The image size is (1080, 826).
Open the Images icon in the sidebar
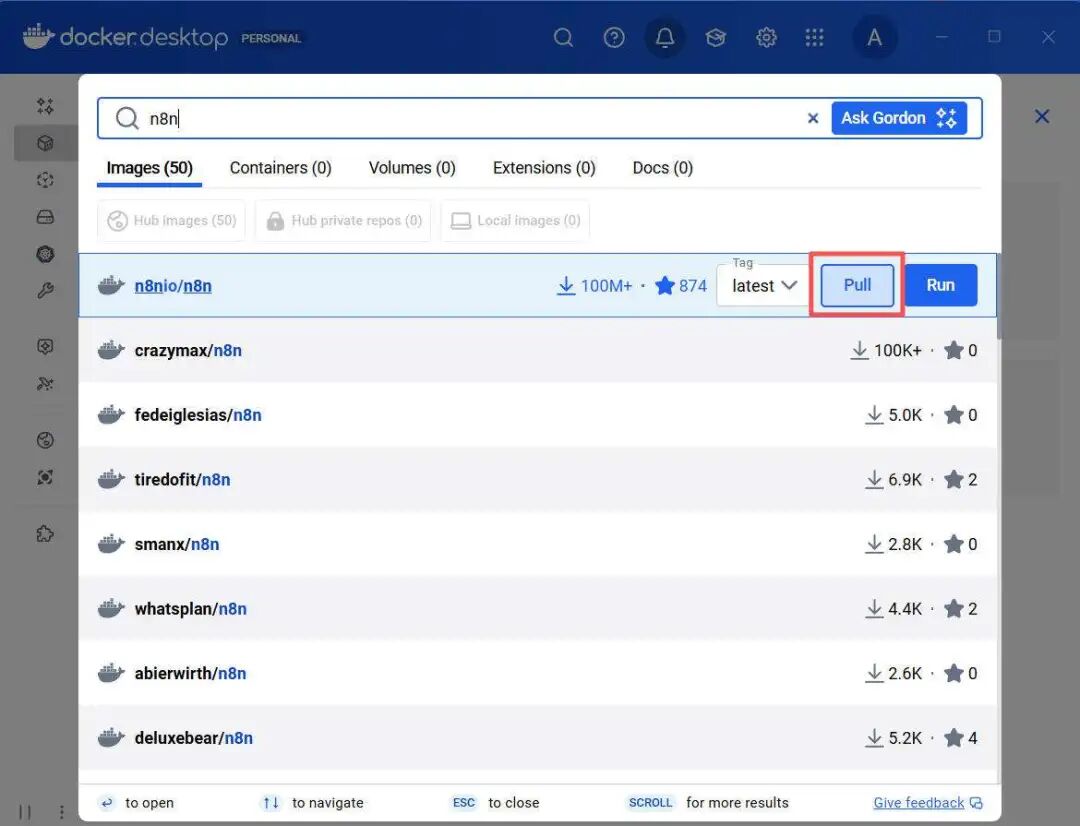coord(45,180)
